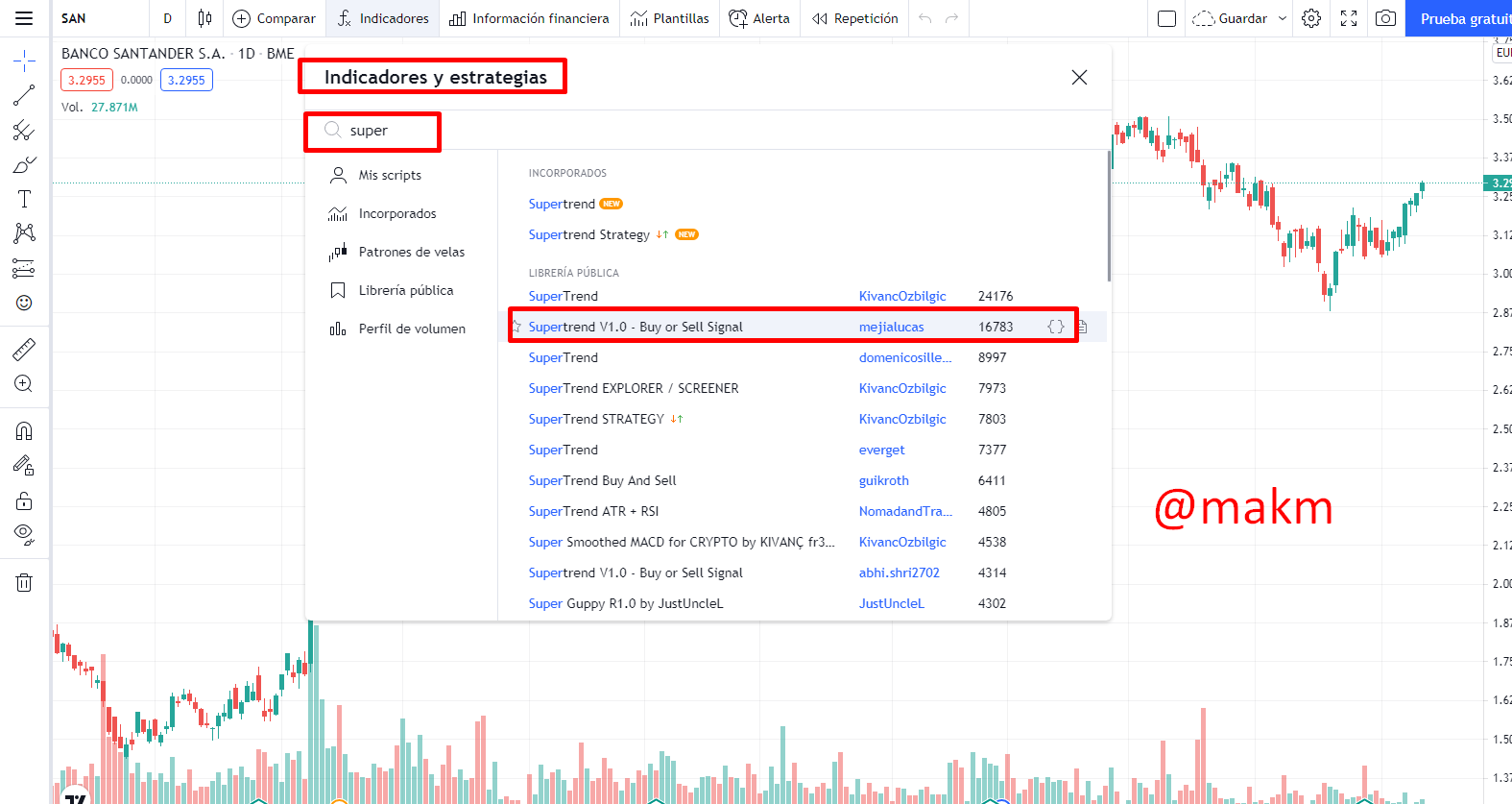Change the D timeframe interval

pyautogui.click(x=167, y=18)
